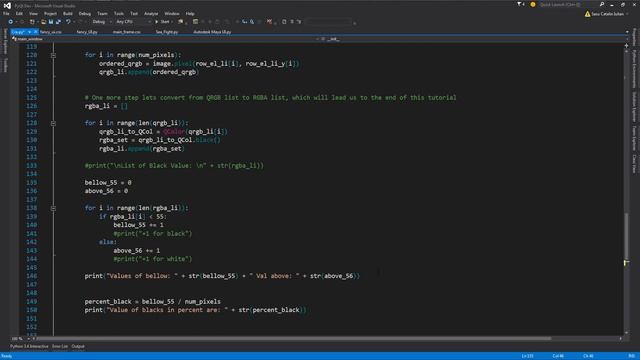Click the open documents list dropdown arrow
Image resolution: width=640 pixels, height=360 pixels.
click(627, 32)
